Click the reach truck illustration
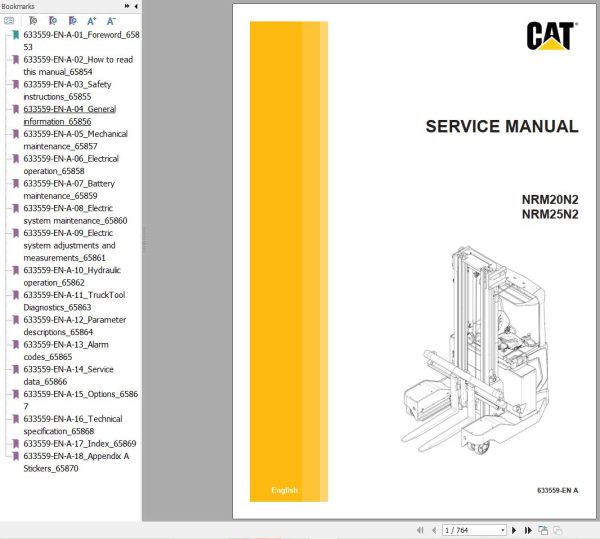The image size is (600, 539). 475,350
